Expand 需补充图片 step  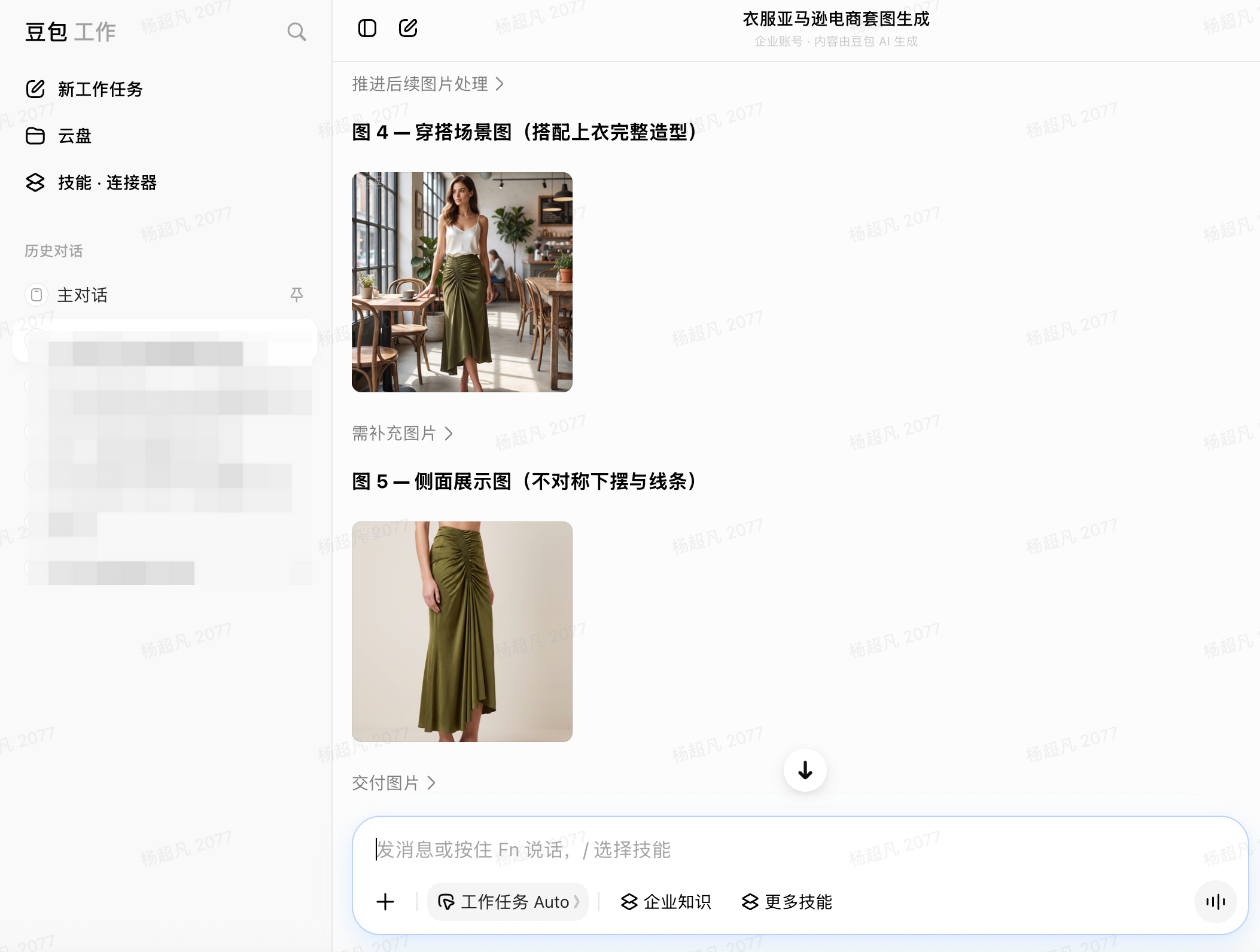coord(403,434)
